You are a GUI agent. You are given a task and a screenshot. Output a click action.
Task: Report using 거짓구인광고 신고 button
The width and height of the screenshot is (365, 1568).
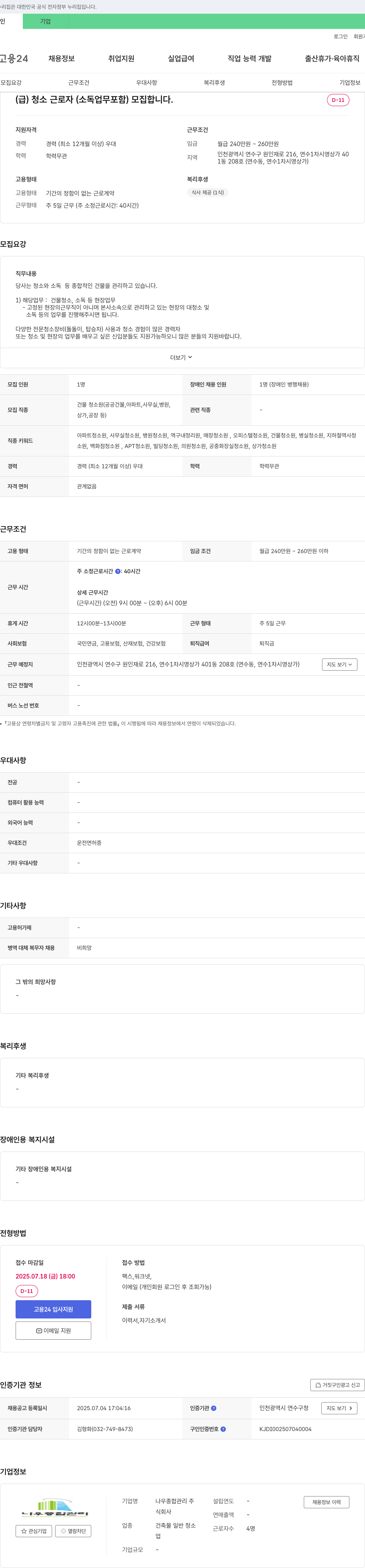click(x=338, y=1385)
